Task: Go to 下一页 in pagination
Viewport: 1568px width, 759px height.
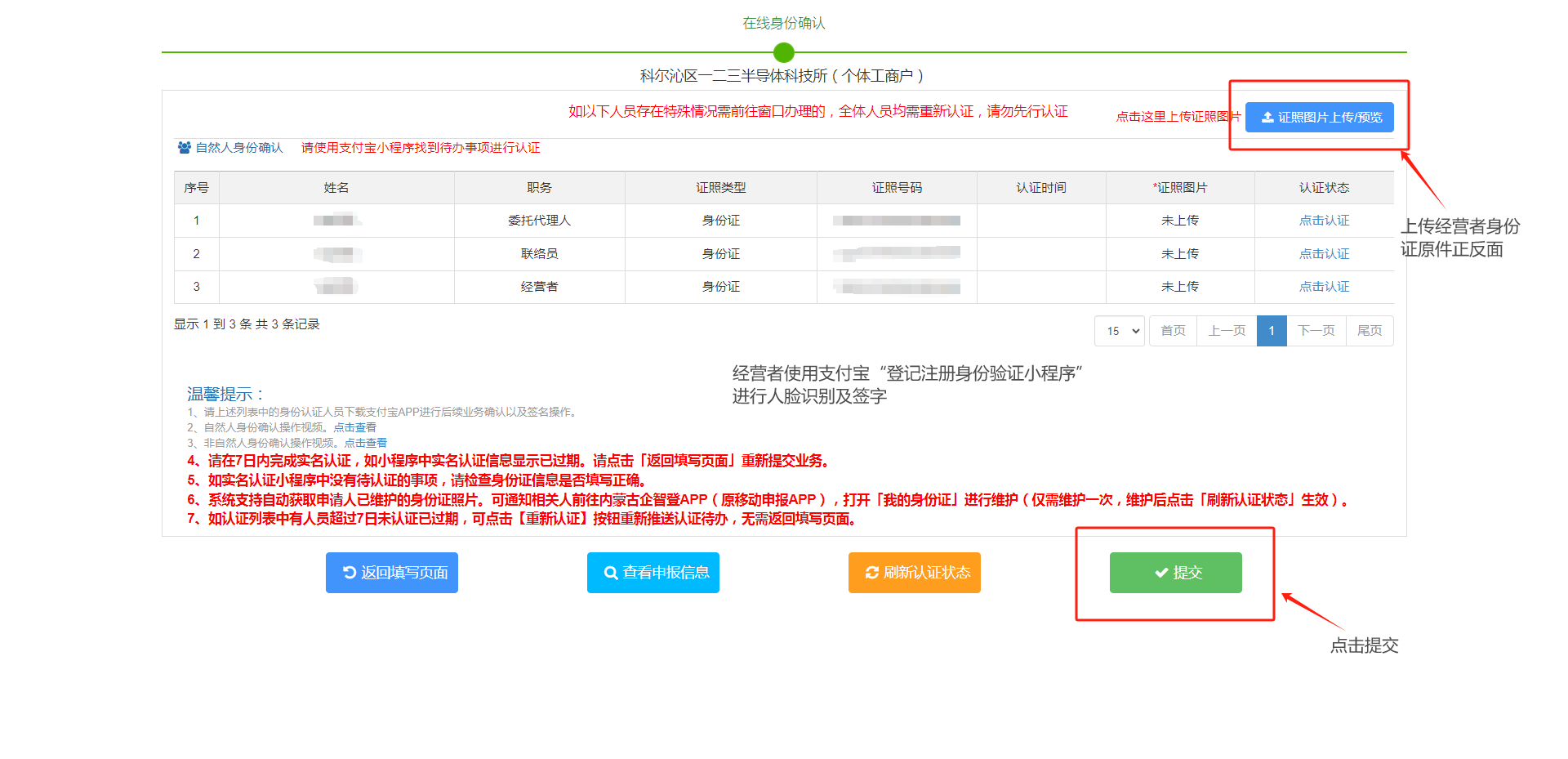Action: coord(1316,331)
